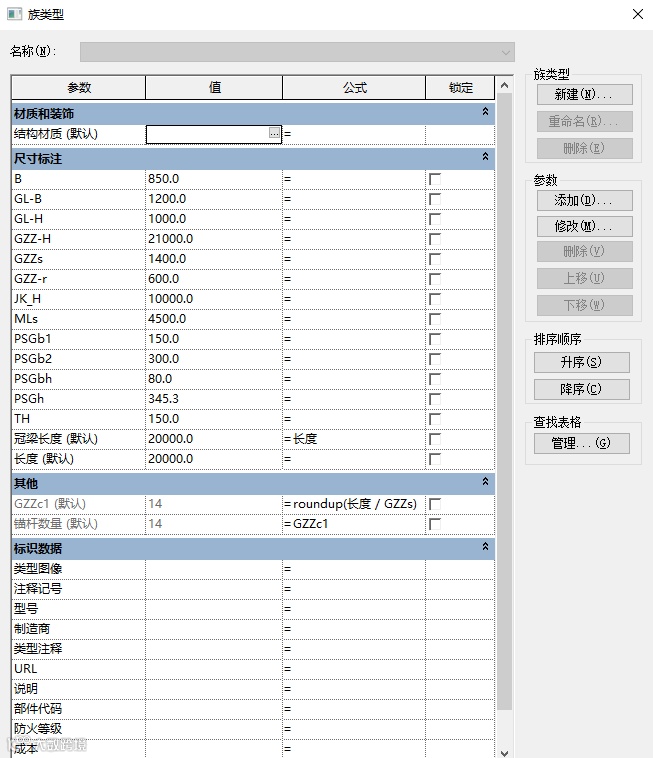Screen dimensions: 653x758
Task: Click 下移(W) move down button
Action: [x=584, y=306]
